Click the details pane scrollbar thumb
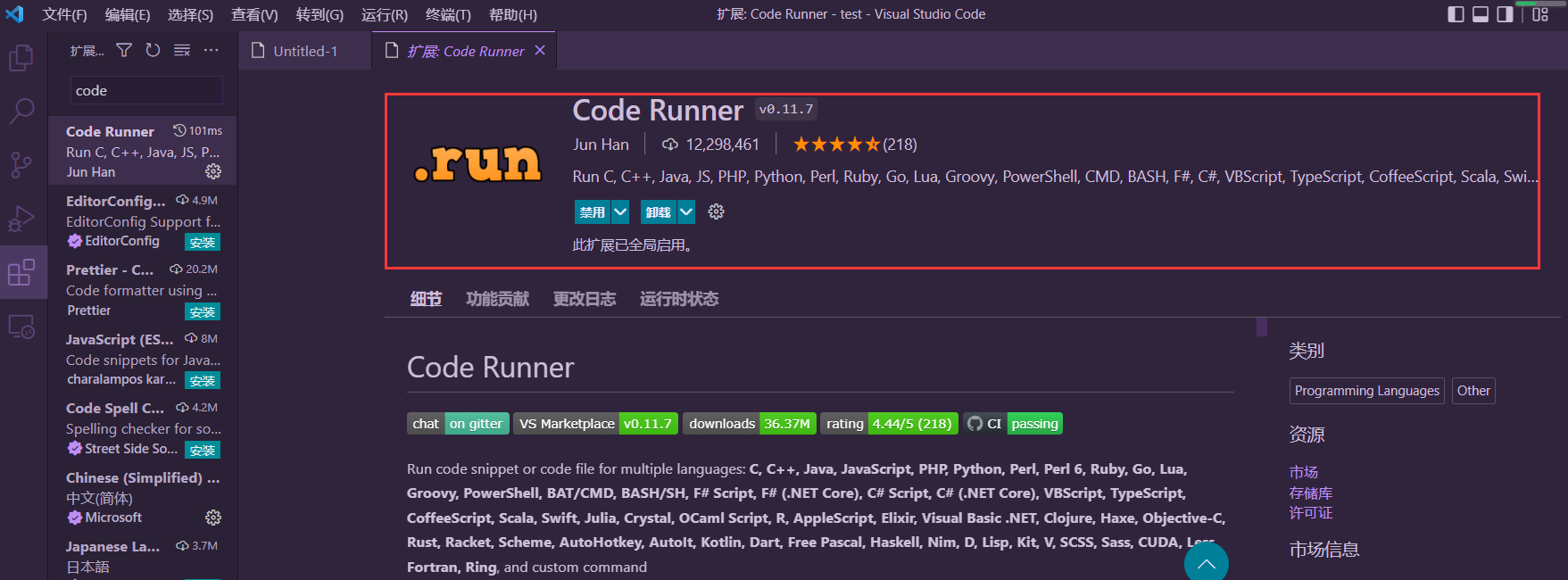1568x580 pixels. (x=1262, y=327)
